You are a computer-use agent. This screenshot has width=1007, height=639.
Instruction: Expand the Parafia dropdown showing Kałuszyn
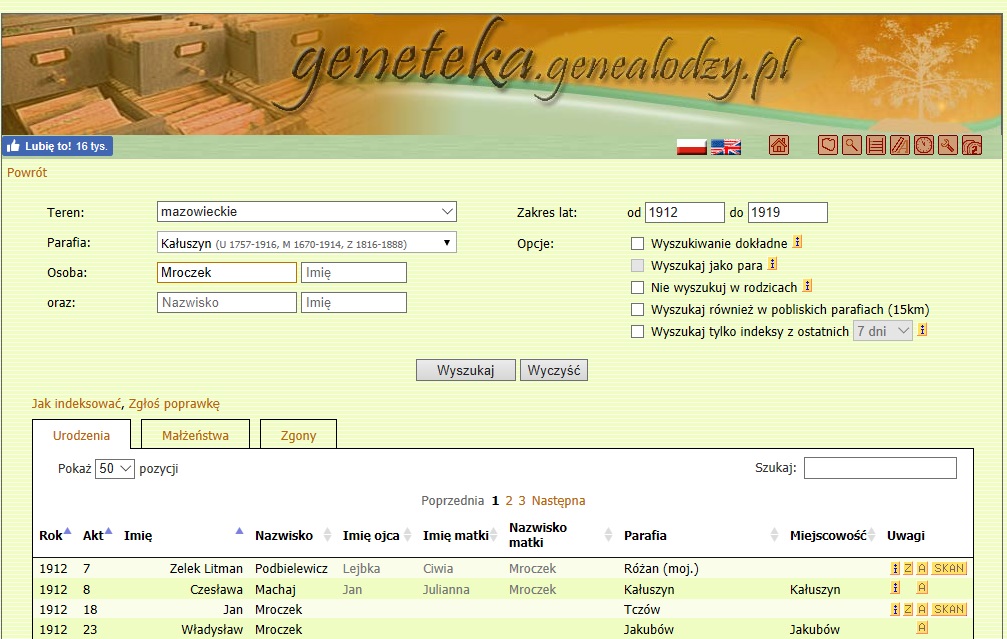click(307, 242)
